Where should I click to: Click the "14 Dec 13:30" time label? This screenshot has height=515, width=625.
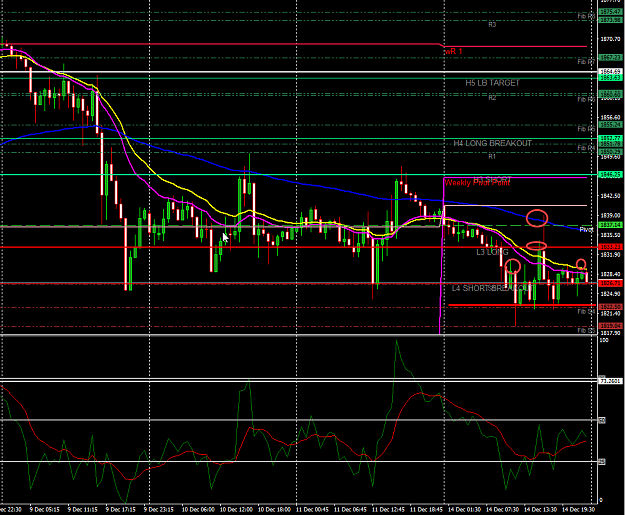coord(540,509)
